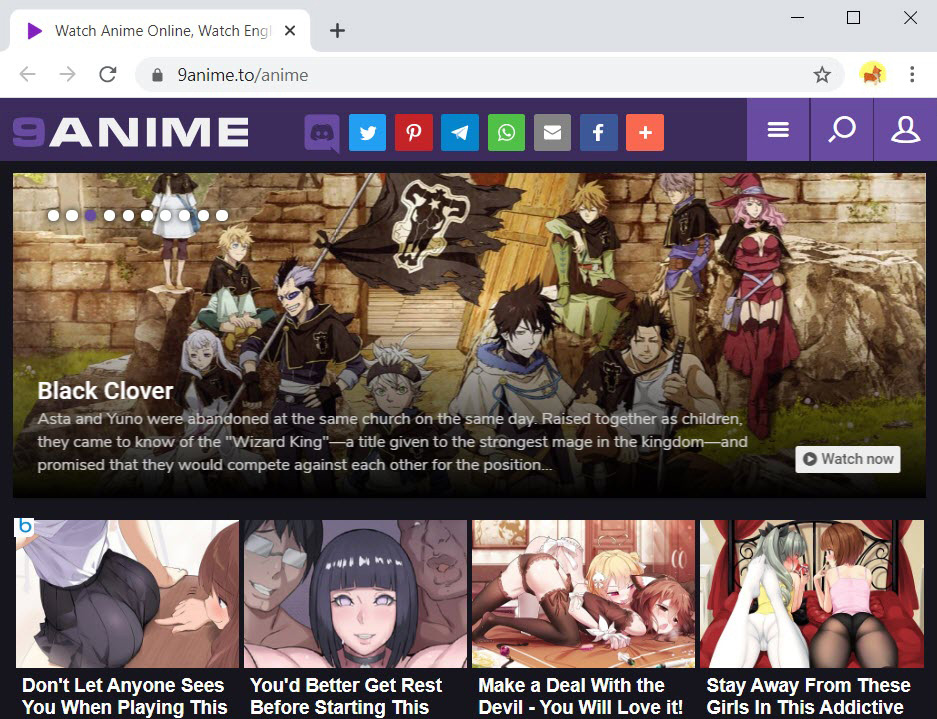Open "Don't Let Anyone Sees" ad thumbnail
Viewport: 937px width, 719px height.
[x=127, y=593]
